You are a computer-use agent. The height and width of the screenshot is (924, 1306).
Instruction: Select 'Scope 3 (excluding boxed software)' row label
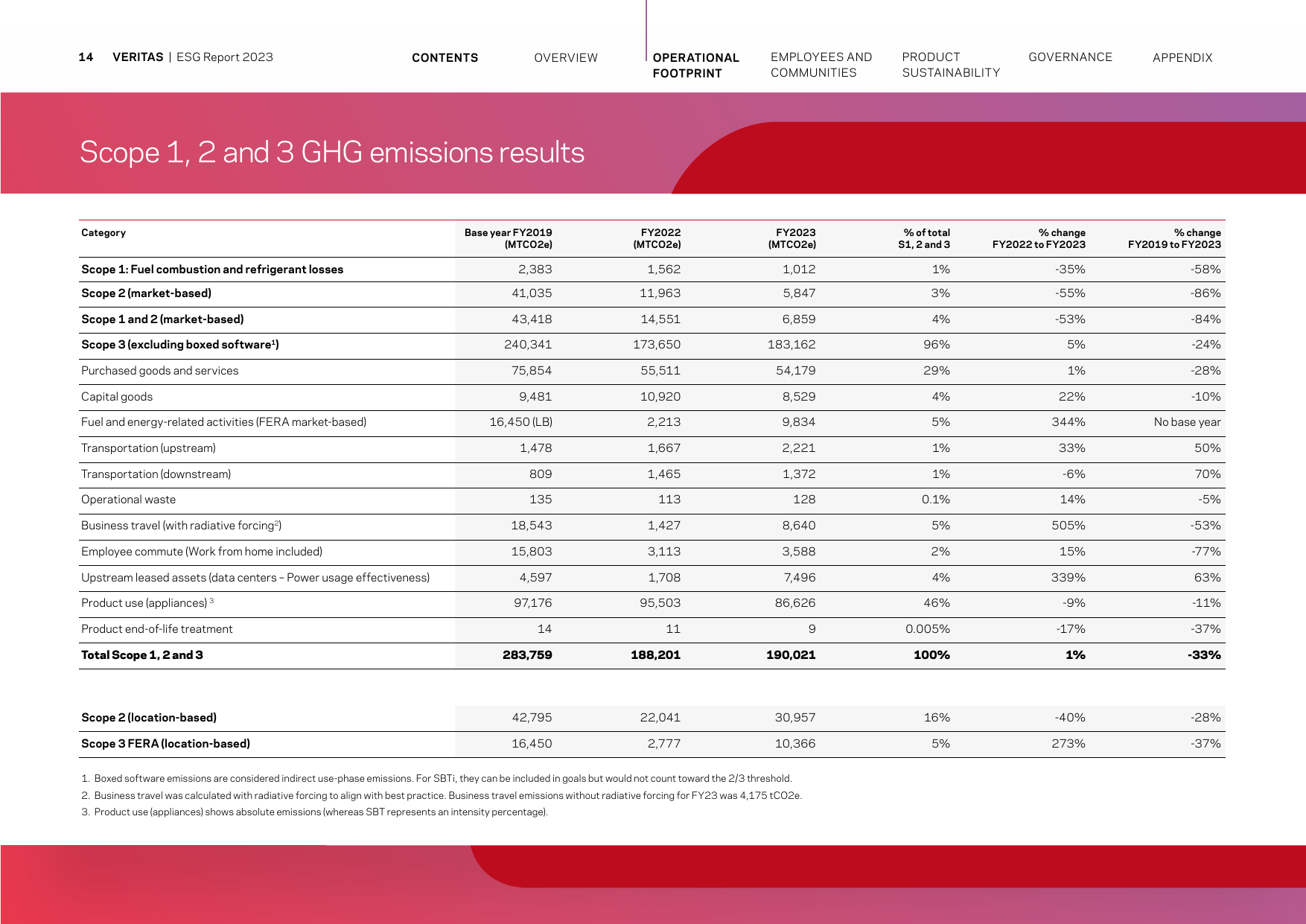[x=180, y=345]
